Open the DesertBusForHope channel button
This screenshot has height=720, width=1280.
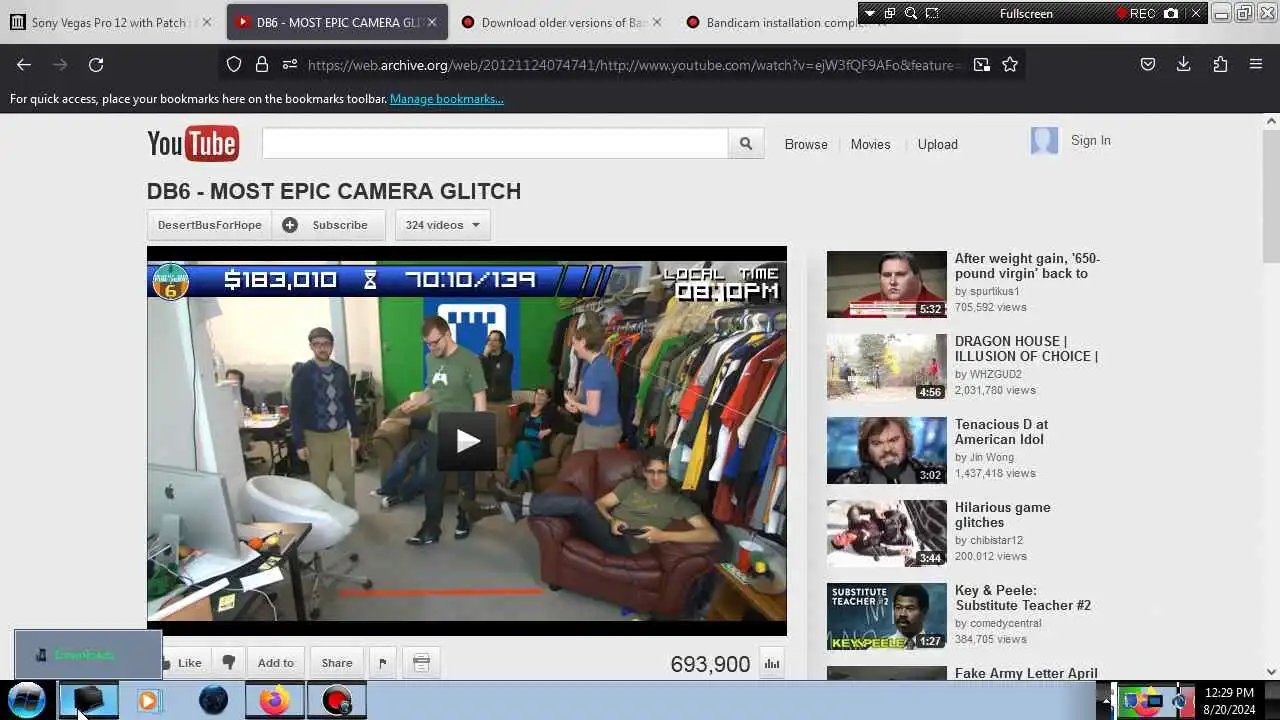click(209, 225)
